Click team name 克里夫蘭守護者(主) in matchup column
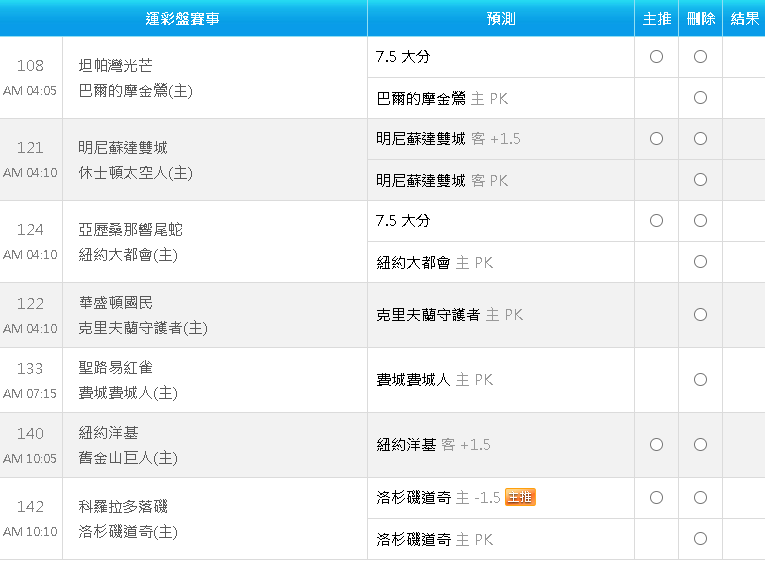This screenshot has width=765, height=561. 143,328
